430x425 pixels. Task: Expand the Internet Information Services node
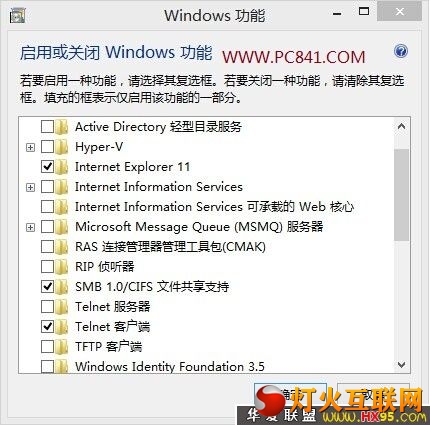pyautogui.click(x=30, y=187)
